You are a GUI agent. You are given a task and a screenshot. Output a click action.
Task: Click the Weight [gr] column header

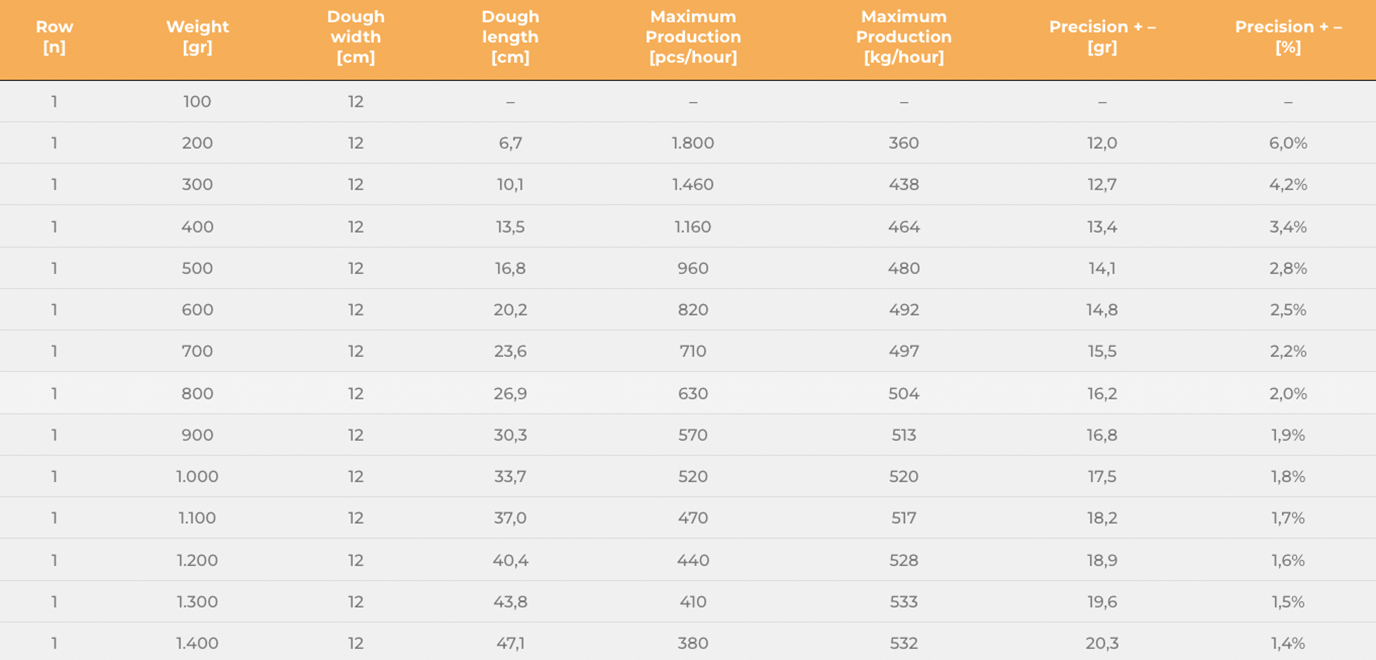tap(197, 37)
